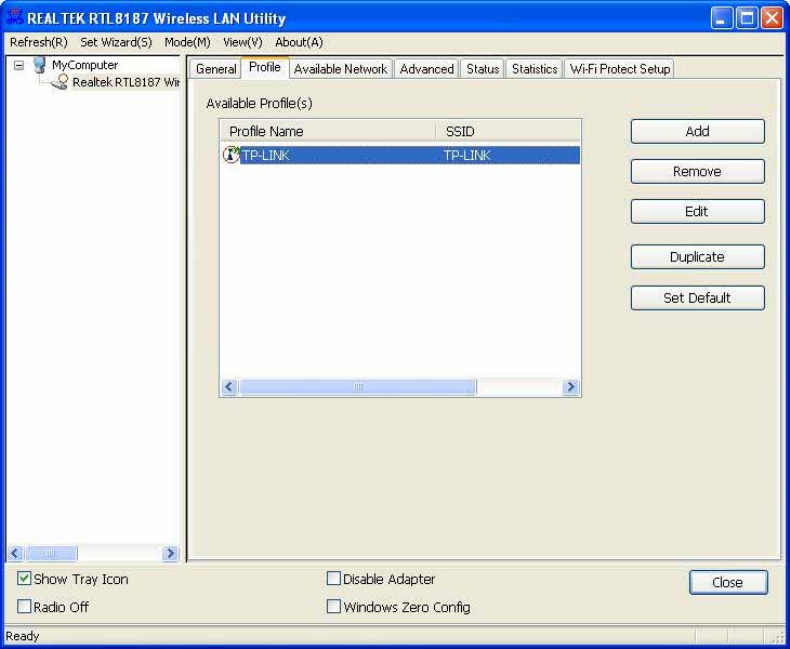Enable the Radio Off checkbox
790x649 pixels.
[x=24, y=606]
